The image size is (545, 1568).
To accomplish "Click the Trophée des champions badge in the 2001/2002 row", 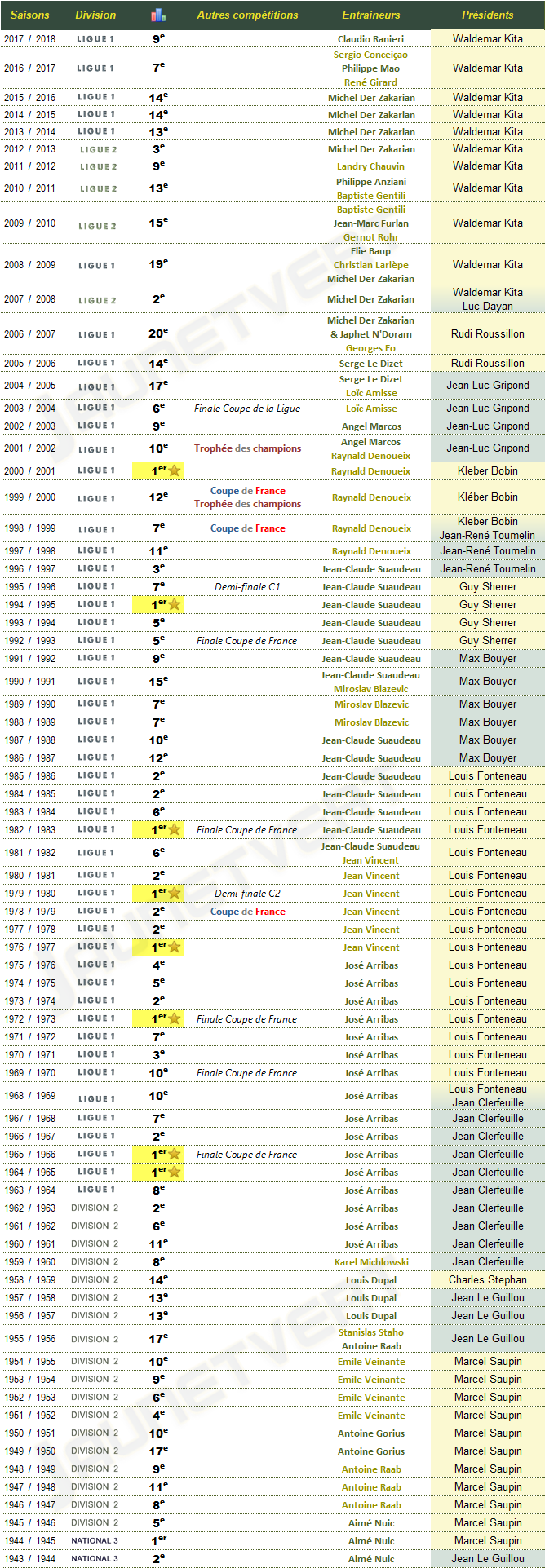I will pos(247,448).
